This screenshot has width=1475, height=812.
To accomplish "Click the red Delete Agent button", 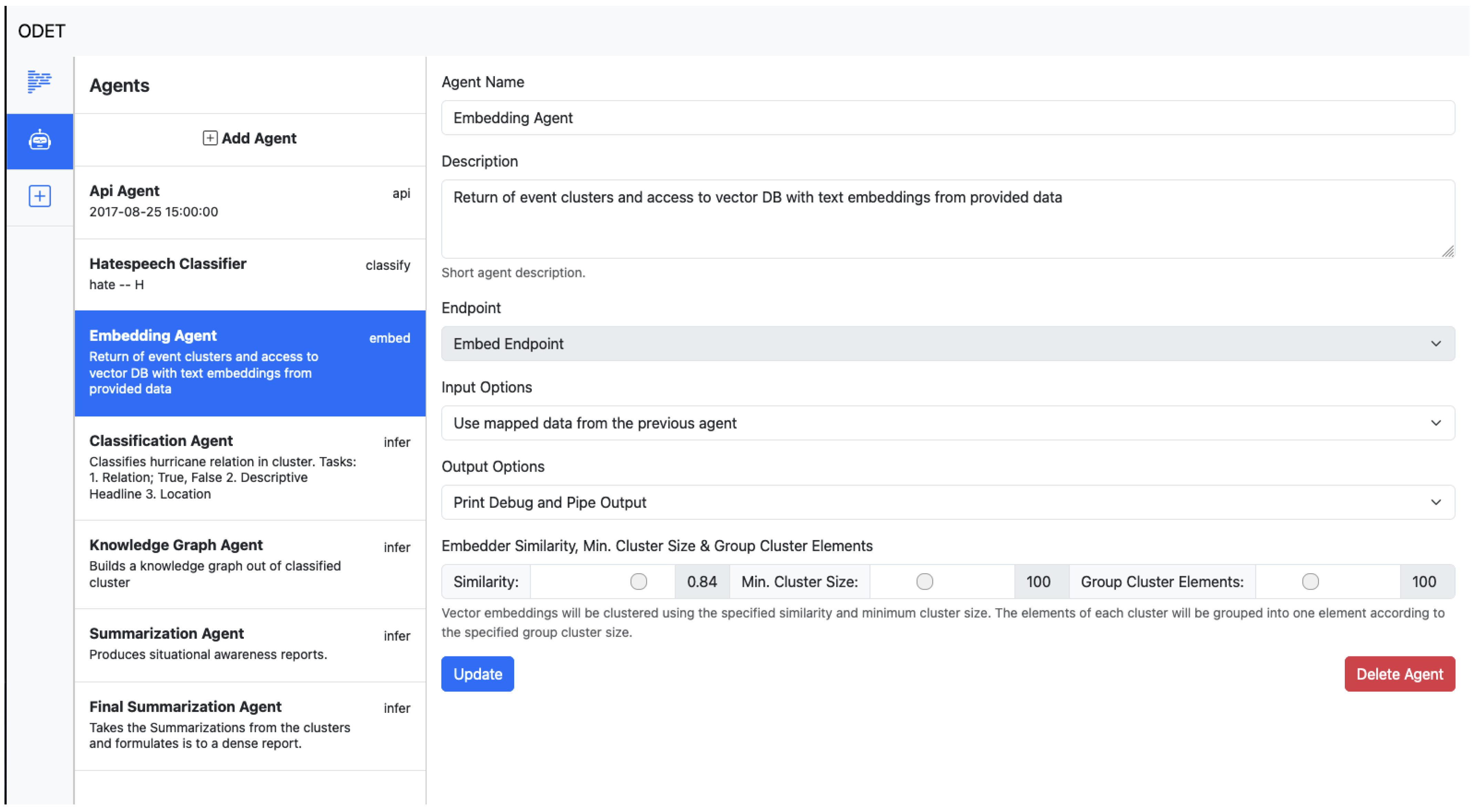I will pyautogui.click(x=1399, y=674).
